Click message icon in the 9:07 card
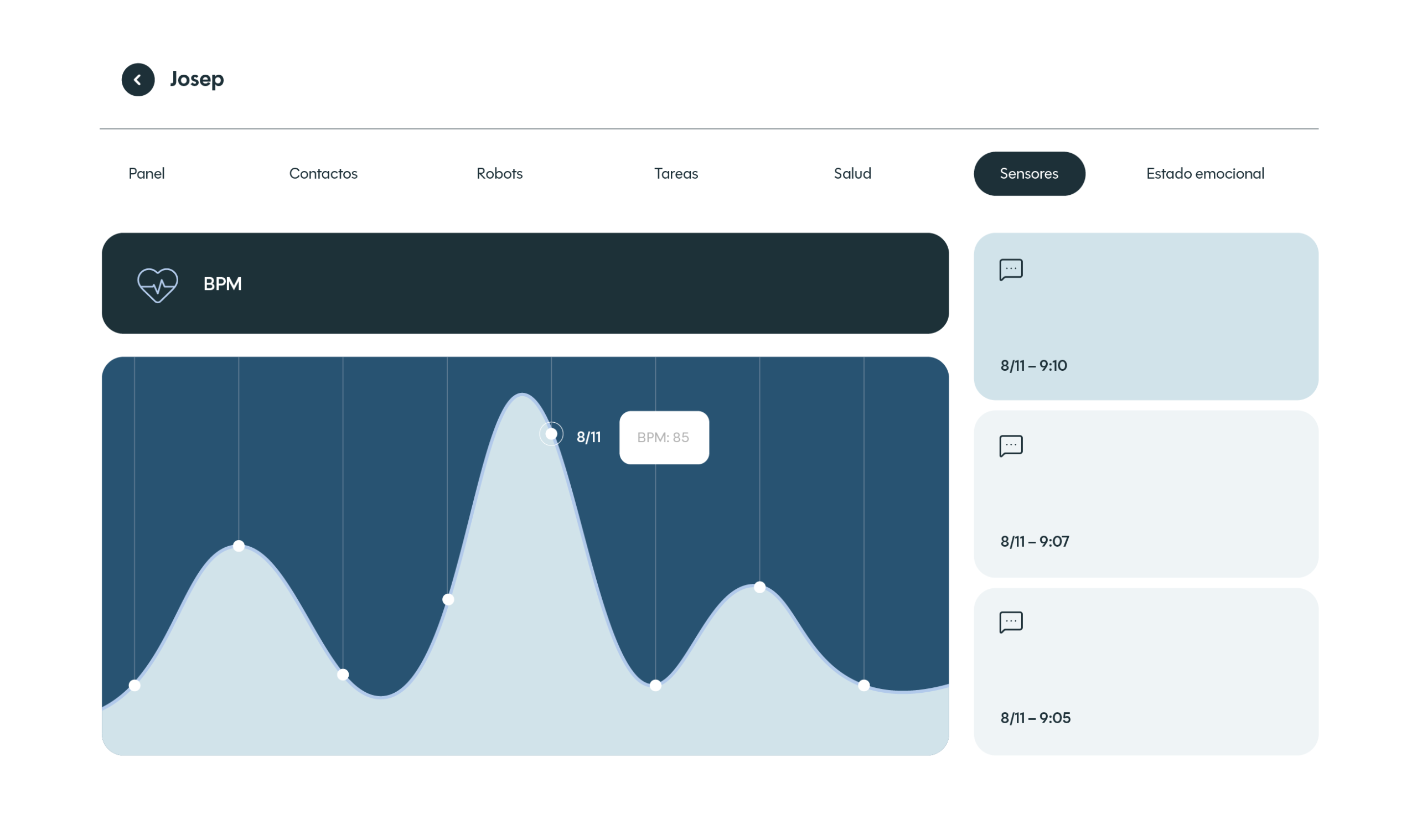This screenshot has height=840, width=1417. click(x=1011, y=446)
